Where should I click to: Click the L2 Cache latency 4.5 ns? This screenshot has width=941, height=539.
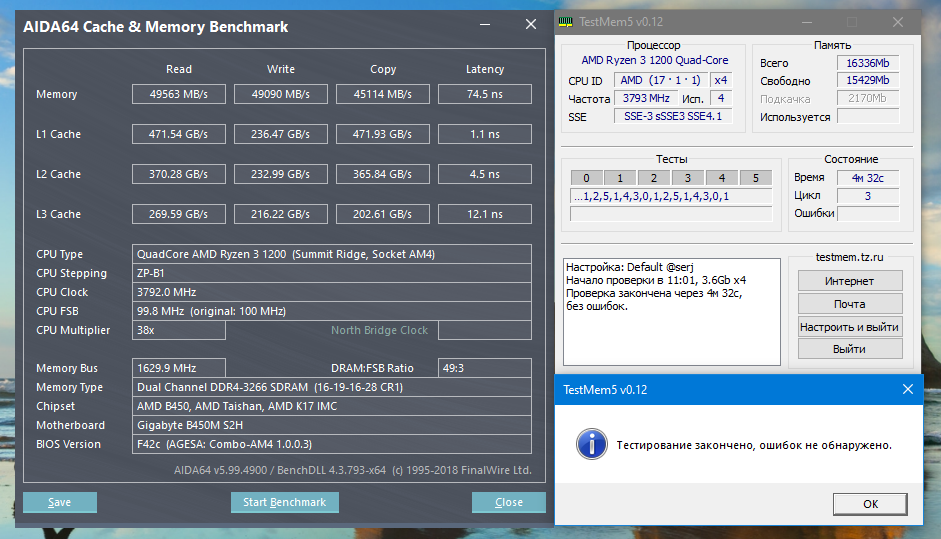485,174
